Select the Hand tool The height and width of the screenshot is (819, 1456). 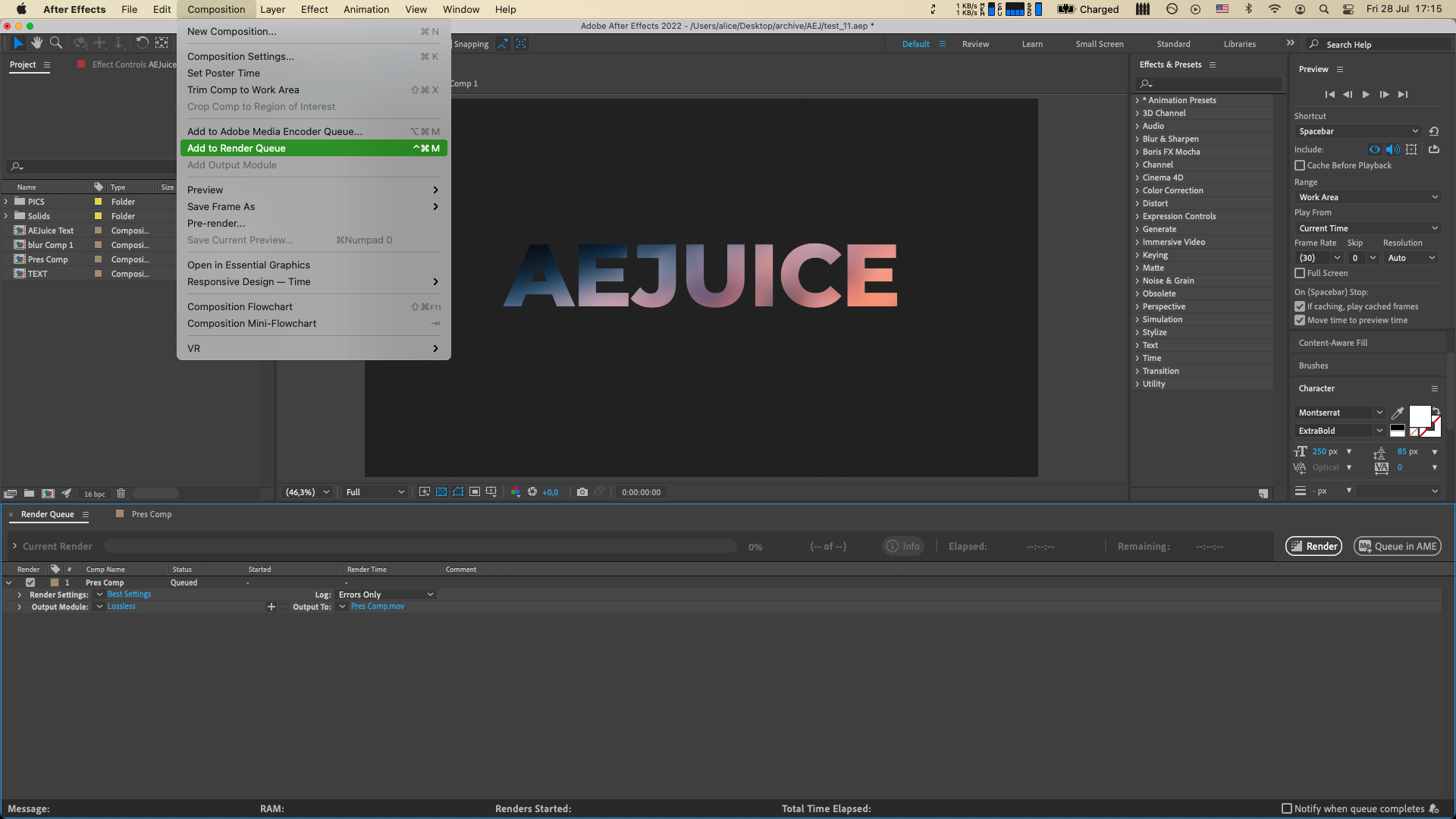pos(36,43)
